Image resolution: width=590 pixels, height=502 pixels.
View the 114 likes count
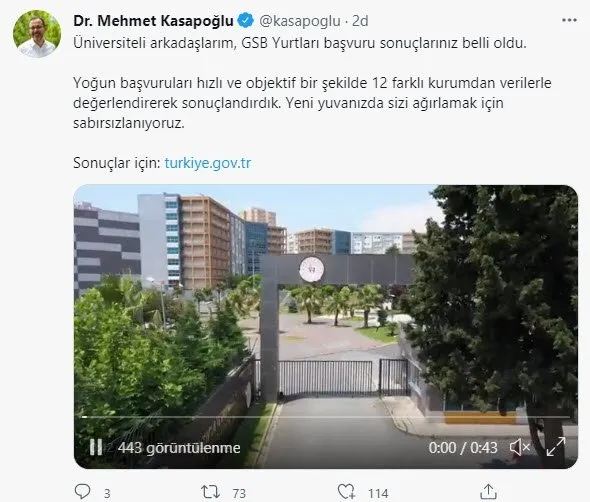point(378,493)
